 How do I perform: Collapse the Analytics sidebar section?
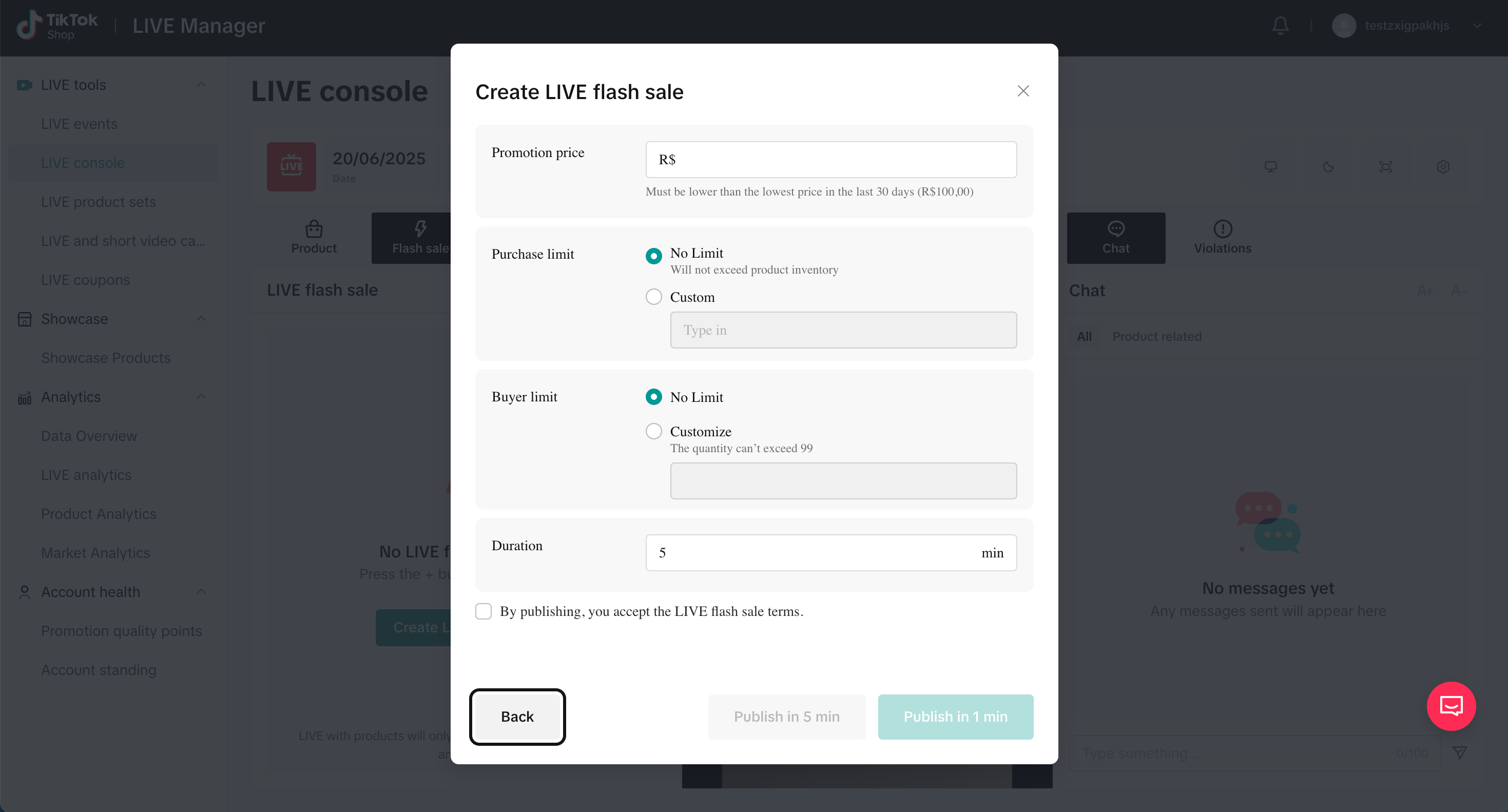(x=201, y=397)
